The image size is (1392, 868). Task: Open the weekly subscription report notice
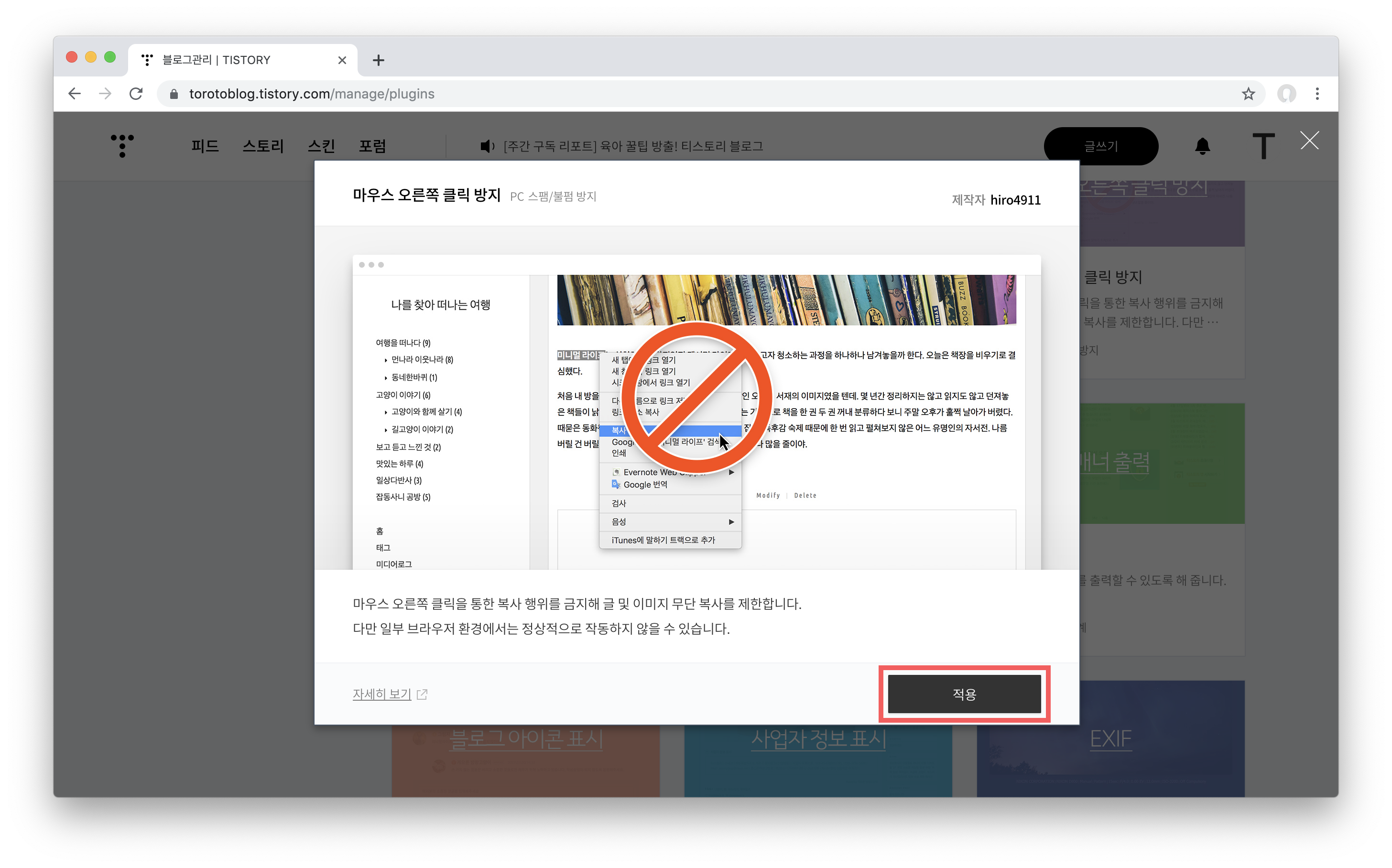tap(632, 146)
